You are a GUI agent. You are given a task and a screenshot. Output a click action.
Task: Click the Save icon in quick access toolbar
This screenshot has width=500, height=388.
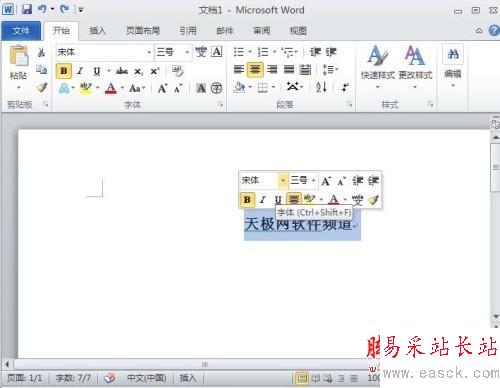(27, 9)
